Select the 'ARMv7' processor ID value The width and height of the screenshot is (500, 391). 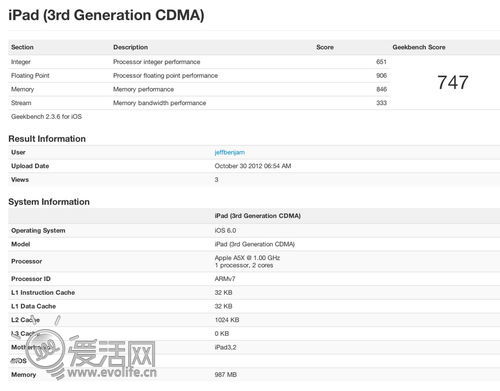coord(225,279)
